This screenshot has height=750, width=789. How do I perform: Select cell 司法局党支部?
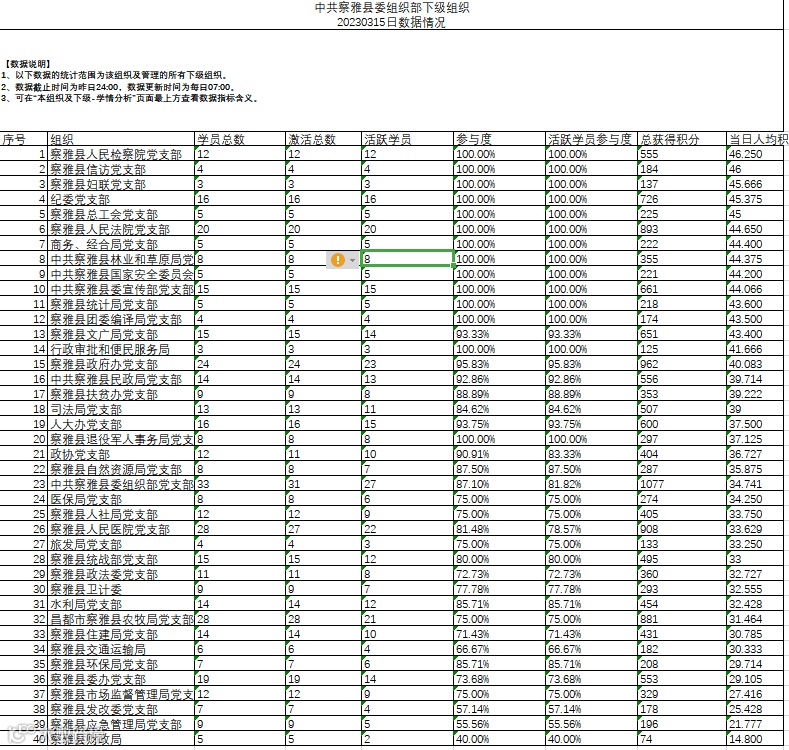[121, 409]
